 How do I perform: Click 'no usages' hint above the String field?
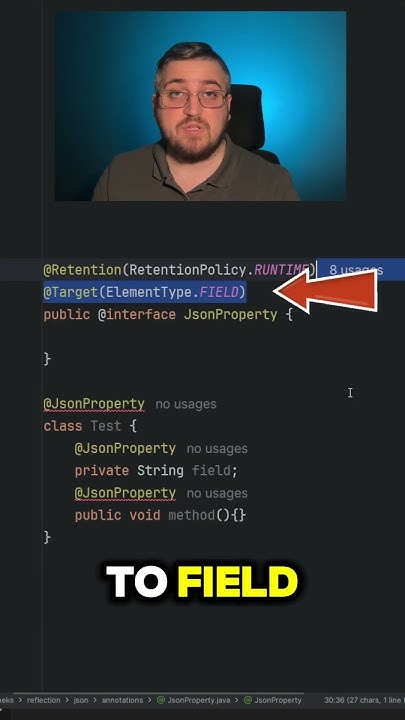coord(217,449)
